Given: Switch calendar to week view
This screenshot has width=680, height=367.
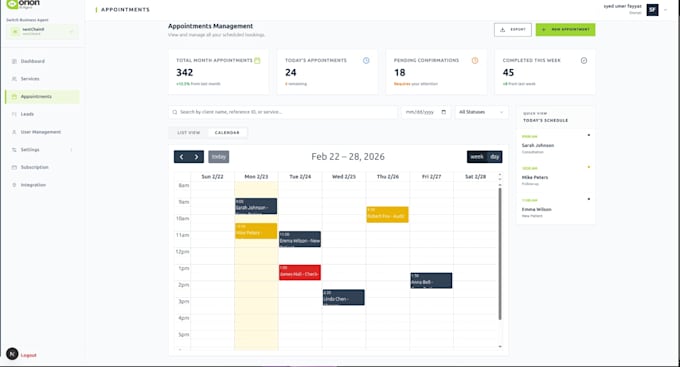Looking at the screenshot, I should 477,157.
